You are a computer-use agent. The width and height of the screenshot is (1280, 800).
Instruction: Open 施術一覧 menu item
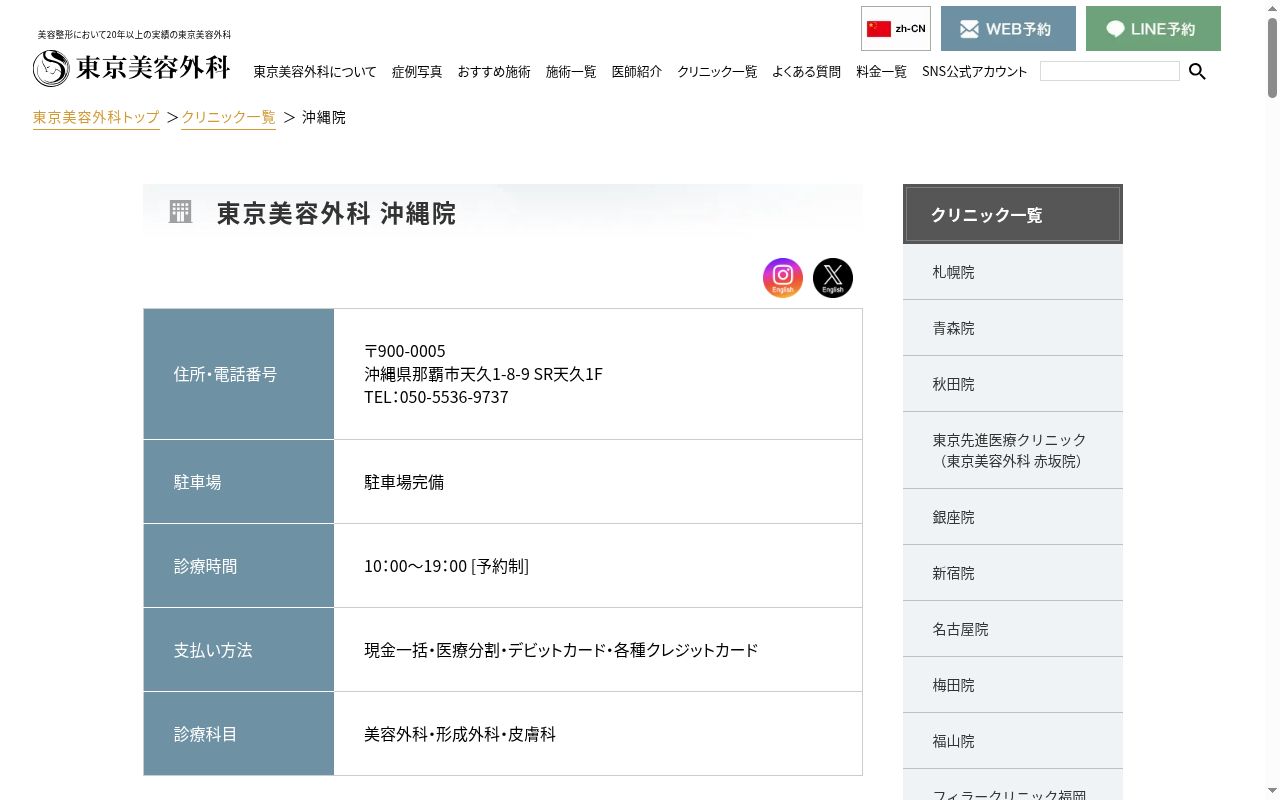pos(571,72)
